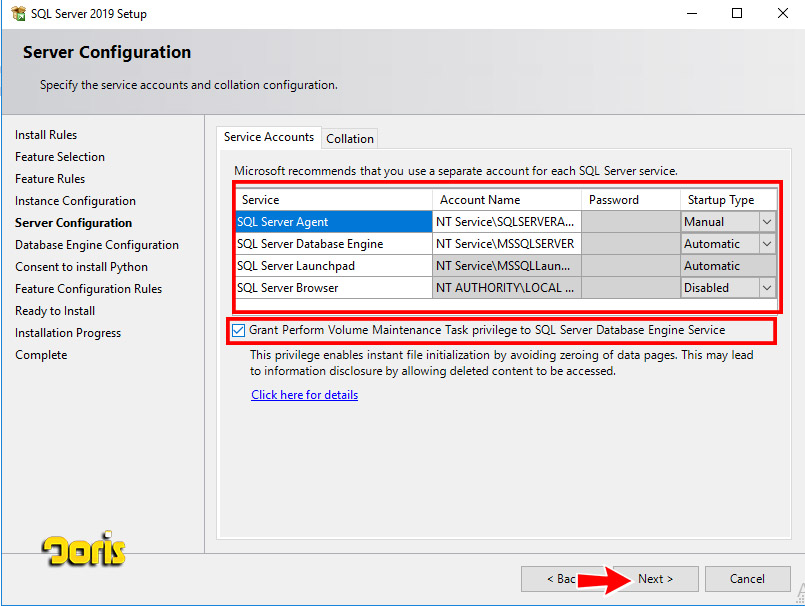Select Install Rules step in sidebar
The width and height of the screenshot is (805, 606).
(x=46, y=135)
